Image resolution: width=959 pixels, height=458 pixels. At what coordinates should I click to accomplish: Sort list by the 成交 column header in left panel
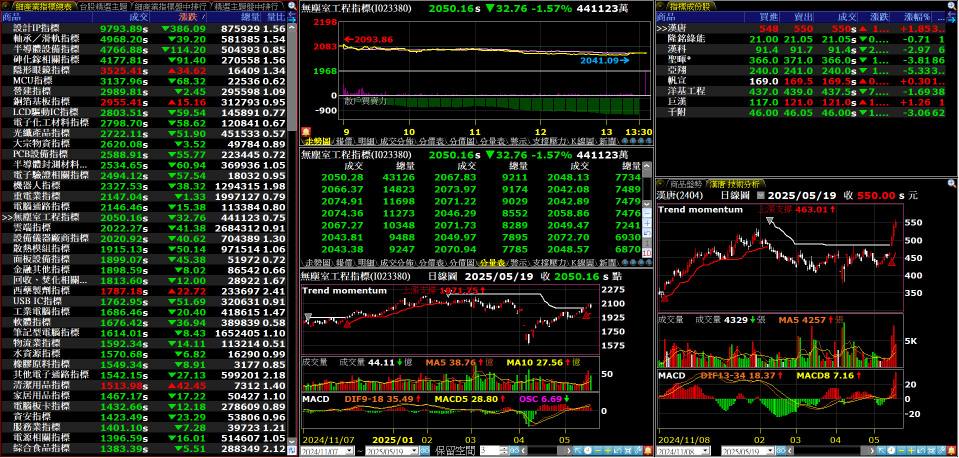pyautogui.click(x=121, y=17)
